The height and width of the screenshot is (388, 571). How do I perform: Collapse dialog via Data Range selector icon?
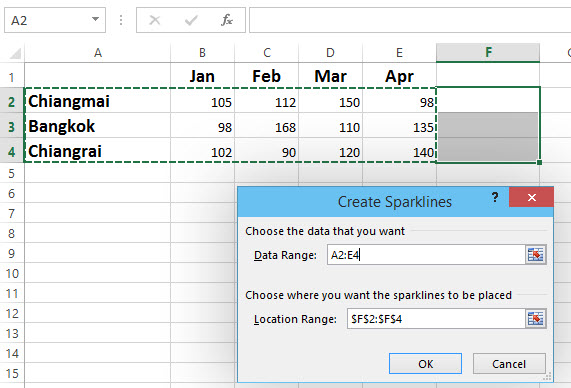point(535,254)
